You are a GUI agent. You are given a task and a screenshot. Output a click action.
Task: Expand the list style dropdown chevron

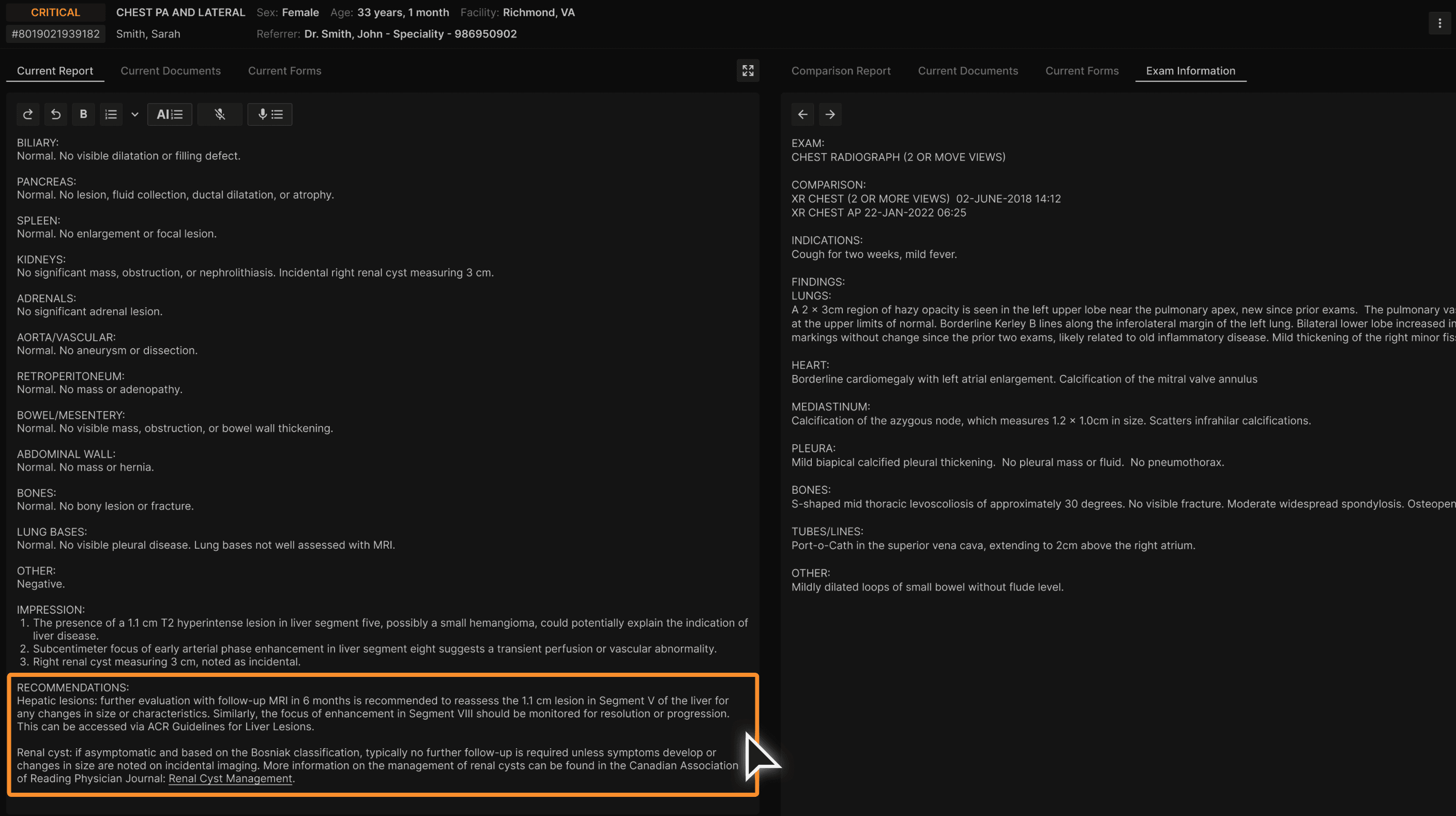[134, 114]
